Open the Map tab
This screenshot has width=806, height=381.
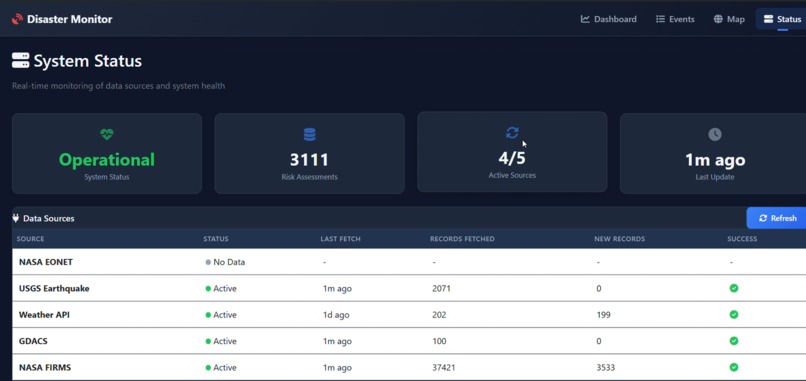tap(729, 19)
